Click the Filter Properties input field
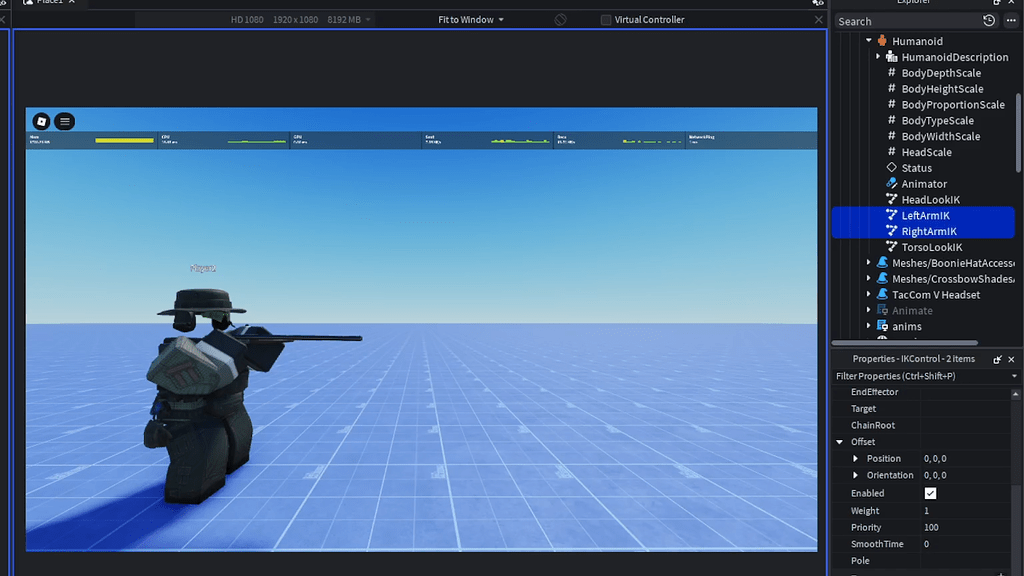The image size is (1024, 576). pyautogui.click(x=921, y=376)
